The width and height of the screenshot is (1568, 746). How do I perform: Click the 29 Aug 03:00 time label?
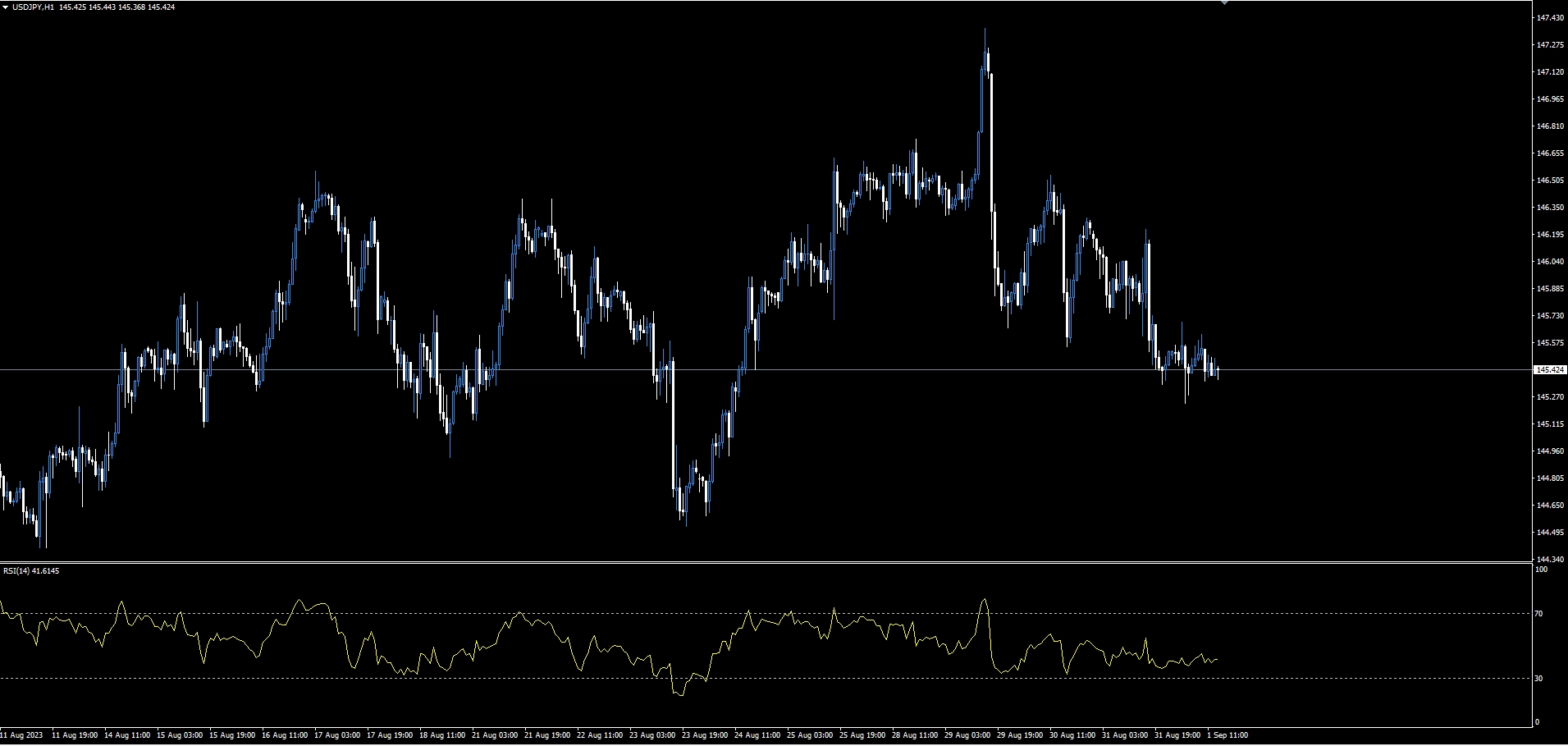tap(967, 735)
